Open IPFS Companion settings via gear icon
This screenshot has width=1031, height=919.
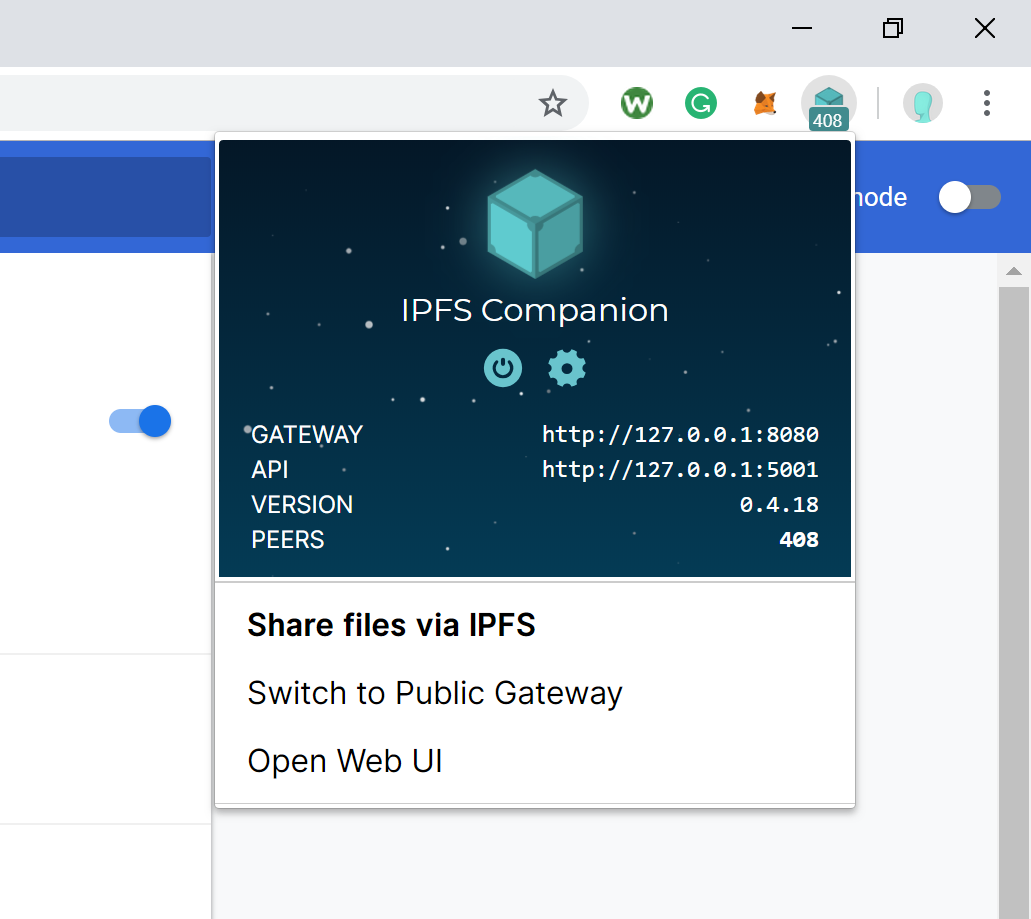[x=566, y=368]
